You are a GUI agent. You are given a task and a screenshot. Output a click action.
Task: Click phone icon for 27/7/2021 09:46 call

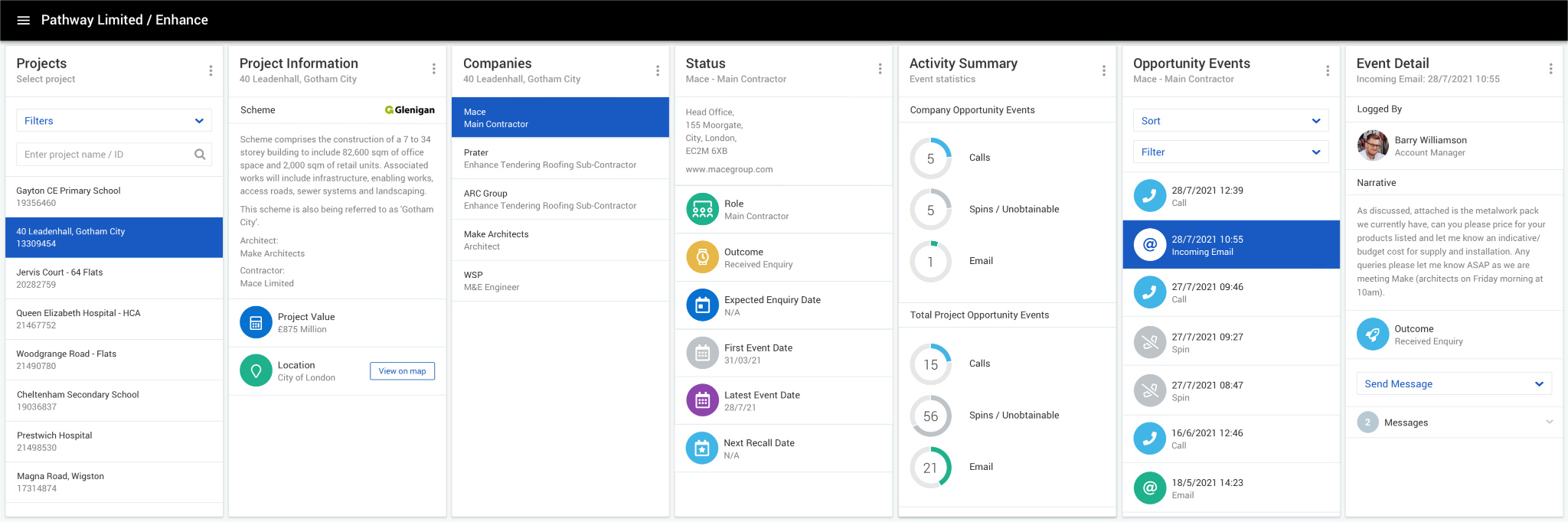click(1149, 292)
